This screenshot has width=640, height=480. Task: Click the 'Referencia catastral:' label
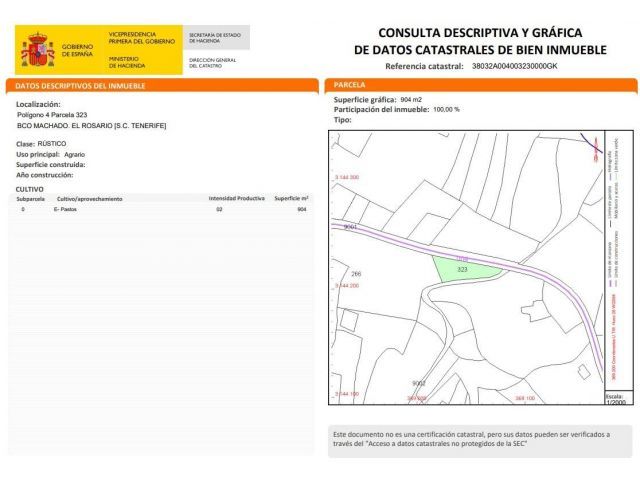pyautogui.click(x=424, y=66)
